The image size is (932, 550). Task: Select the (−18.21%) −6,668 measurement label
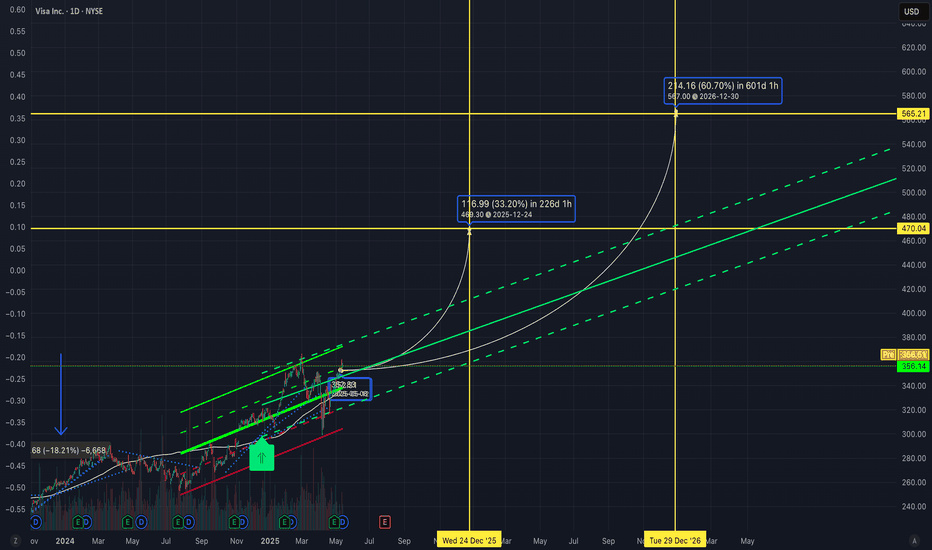pyautogui.click(x=69, y=451)
